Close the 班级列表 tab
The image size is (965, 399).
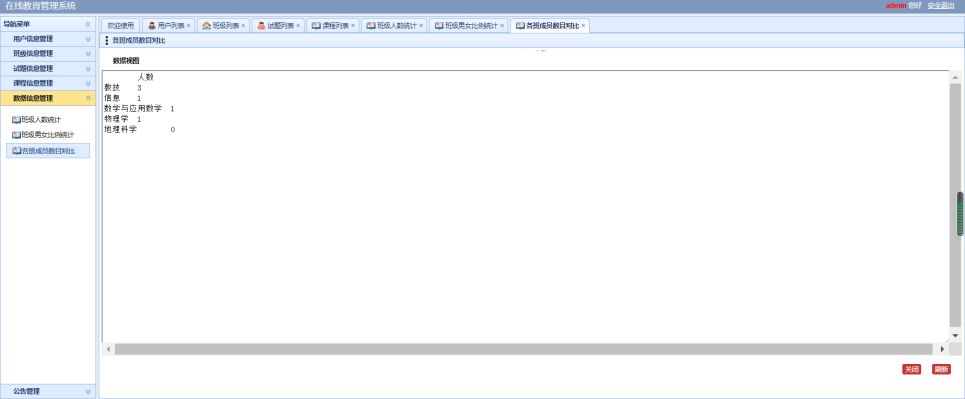pos(243,26)
